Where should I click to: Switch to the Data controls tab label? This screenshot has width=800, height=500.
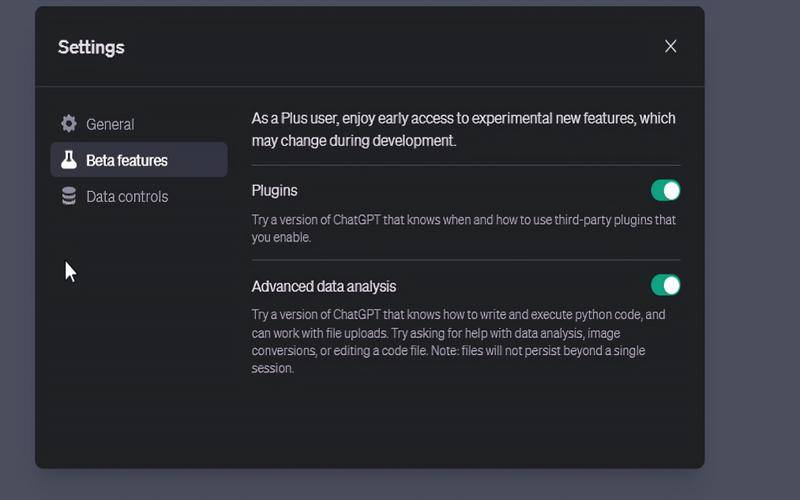coord(127,197)
